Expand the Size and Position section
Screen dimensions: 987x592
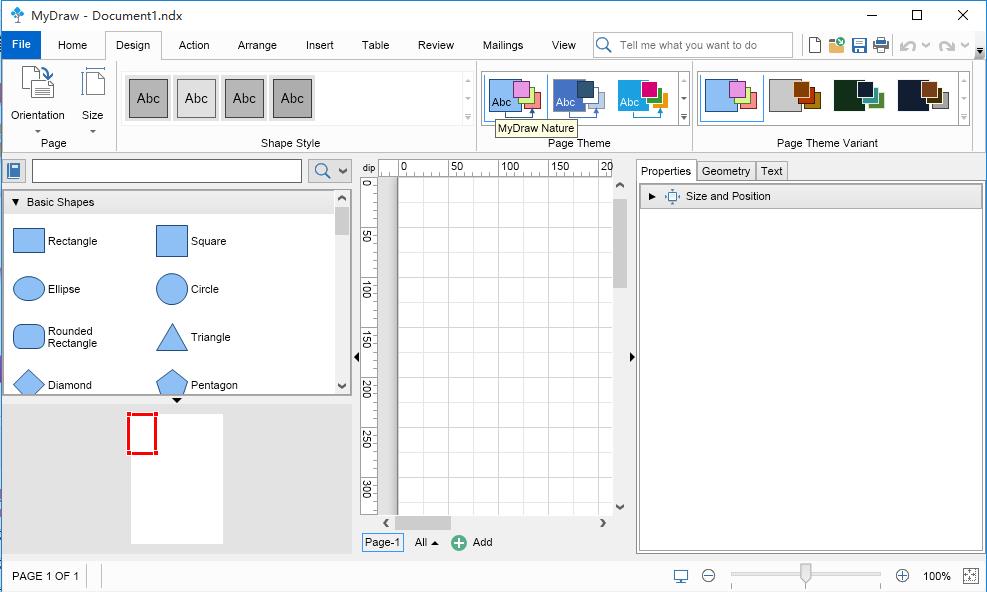coord(652,196)
